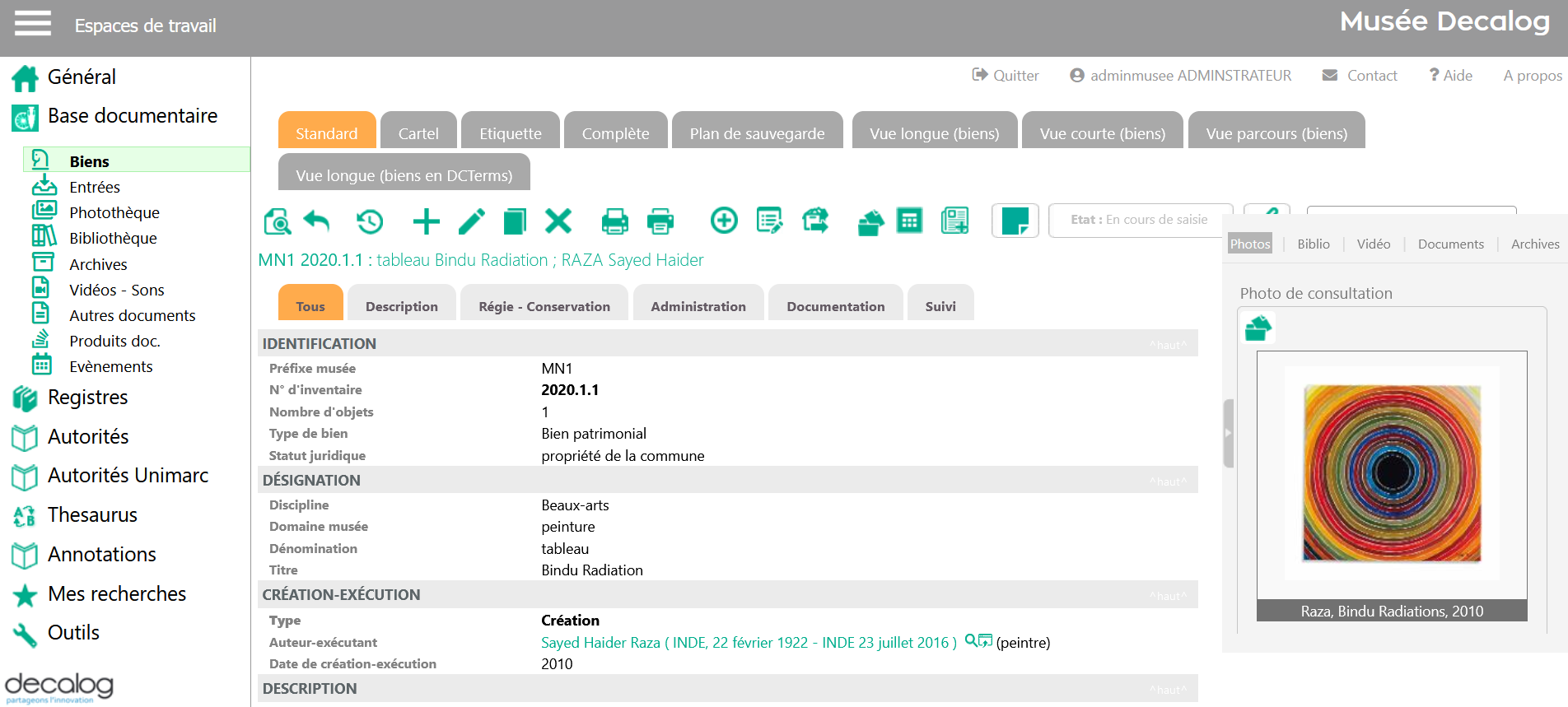Click the history clock icon
1568x707 pixels.
[x=370, y=221]
